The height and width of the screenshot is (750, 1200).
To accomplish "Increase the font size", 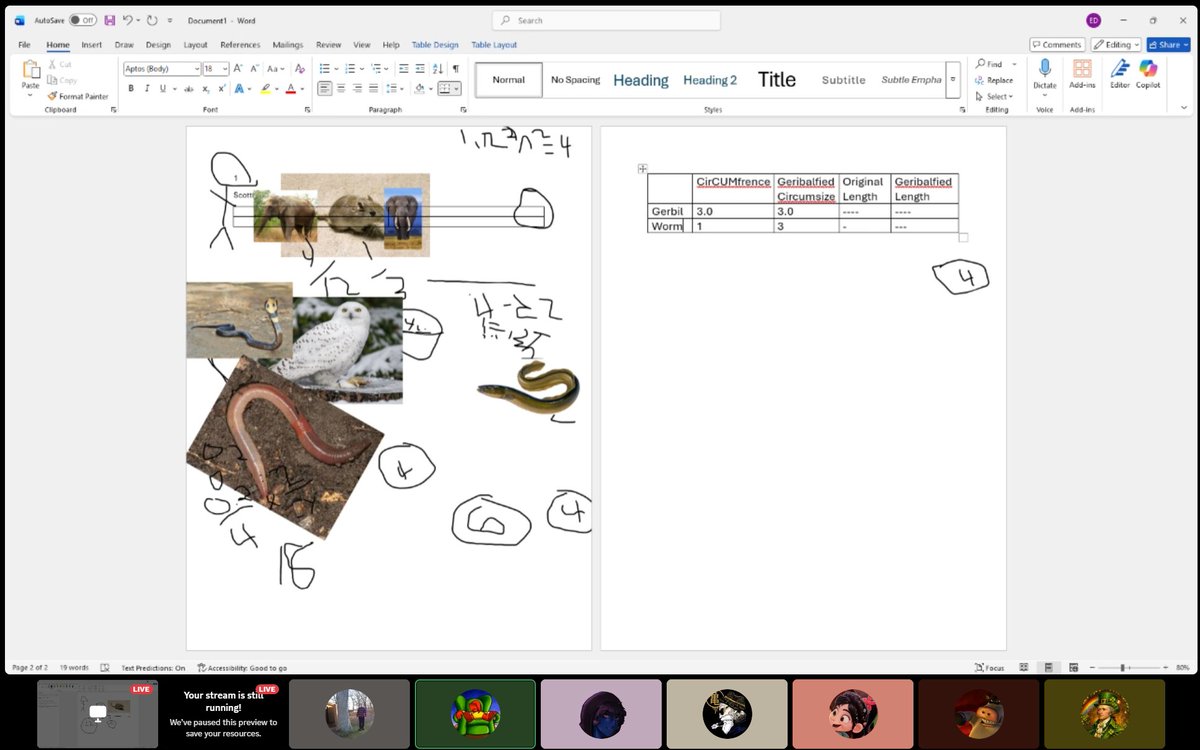I will (x=240, y=69).
